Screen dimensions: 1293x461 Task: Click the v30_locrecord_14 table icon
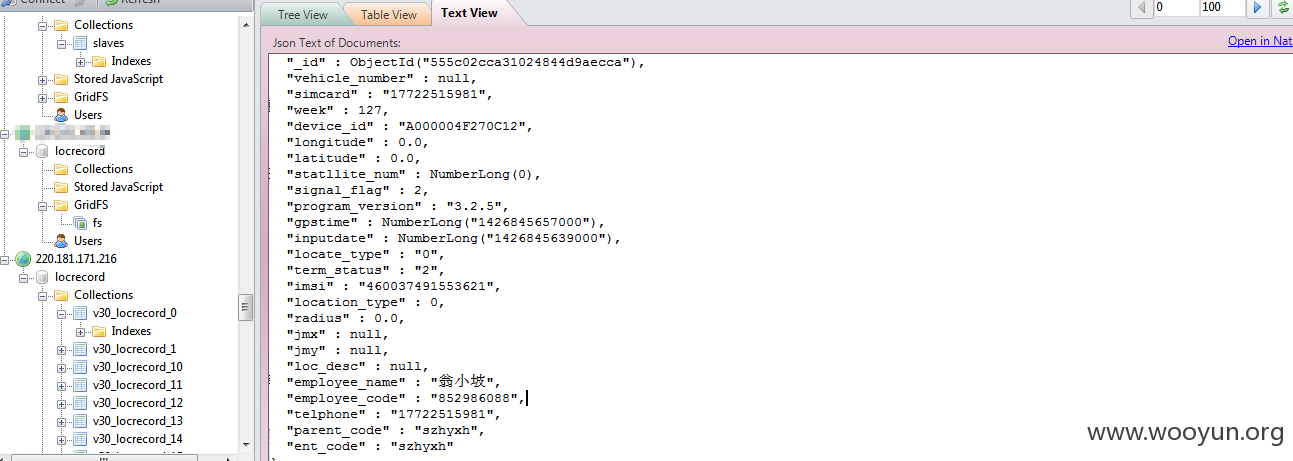[80, 439]
